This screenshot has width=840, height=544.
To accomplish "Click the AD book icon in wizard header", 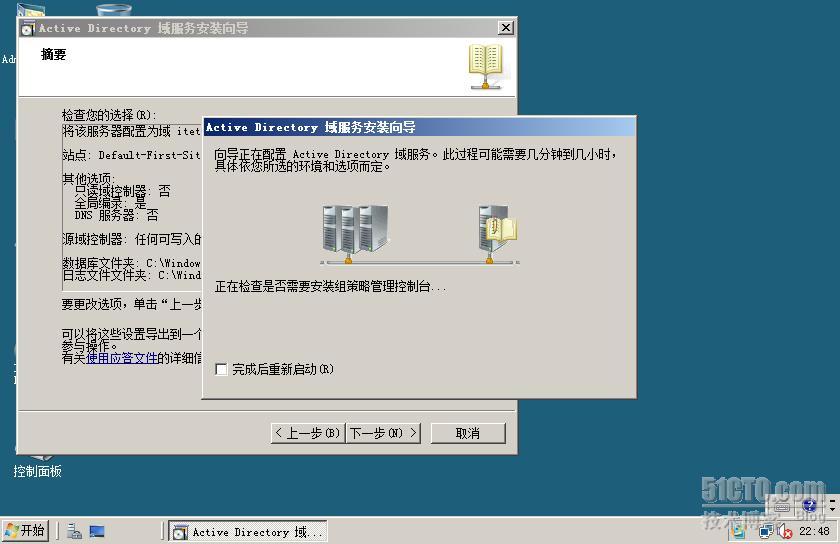I will point(485,67).
